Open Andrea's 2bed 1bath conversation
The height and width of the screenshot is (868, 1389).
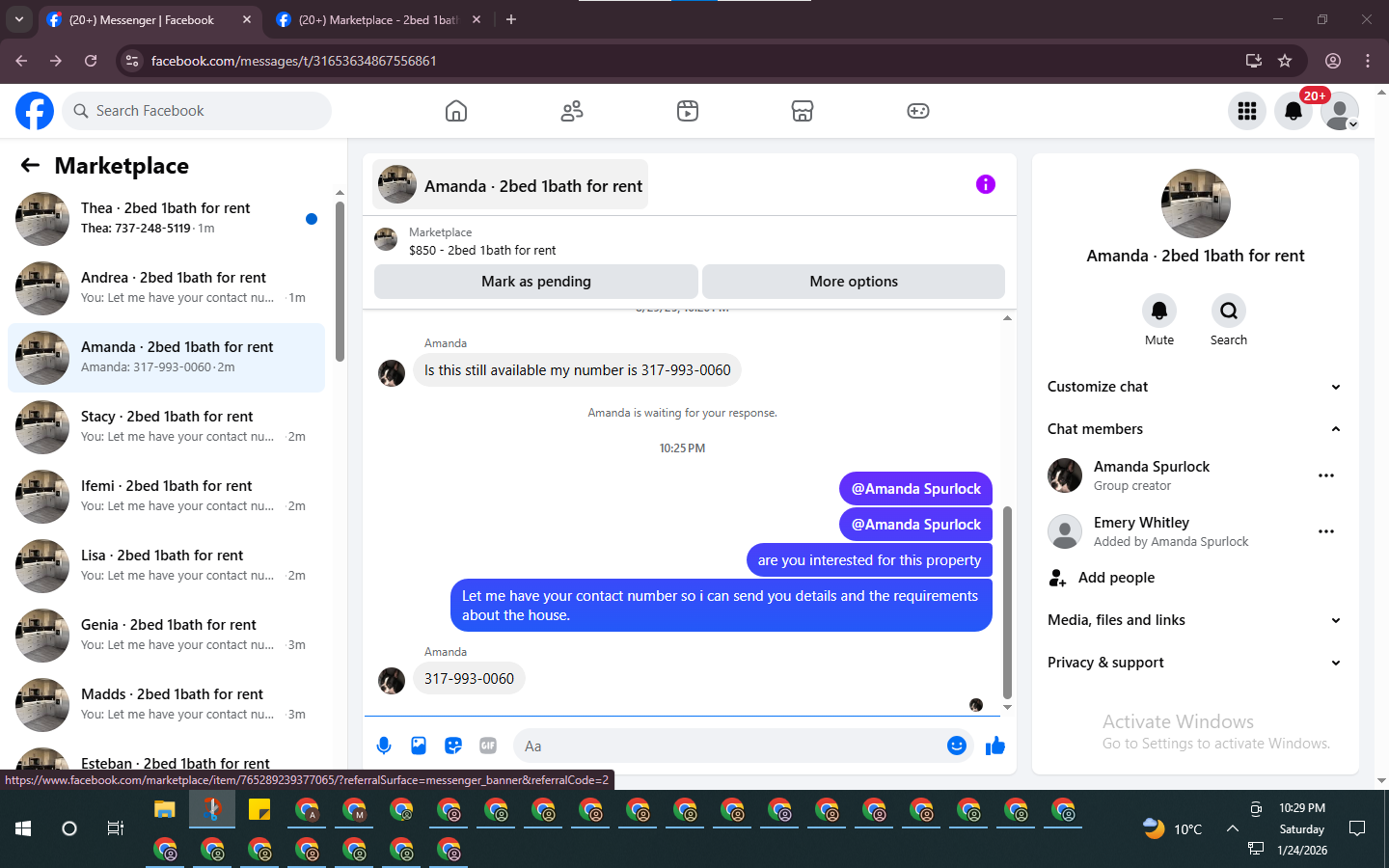[166, 288]
